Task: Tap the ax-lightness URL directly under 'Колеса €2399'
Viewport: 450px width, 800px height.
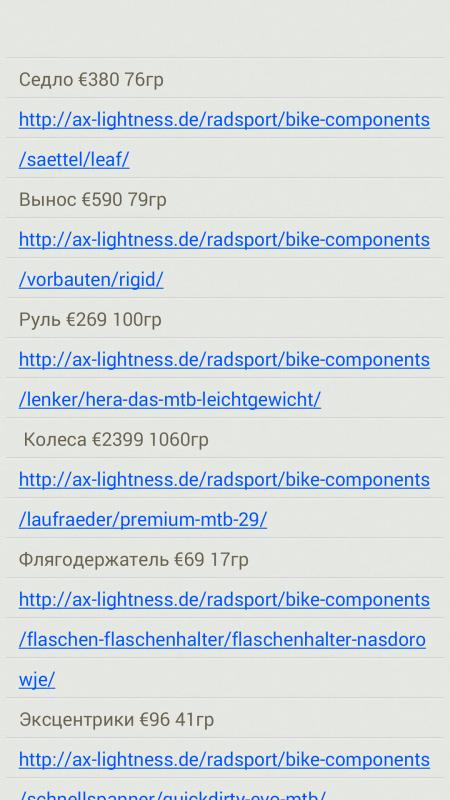Action: click(x=224, y=480)
